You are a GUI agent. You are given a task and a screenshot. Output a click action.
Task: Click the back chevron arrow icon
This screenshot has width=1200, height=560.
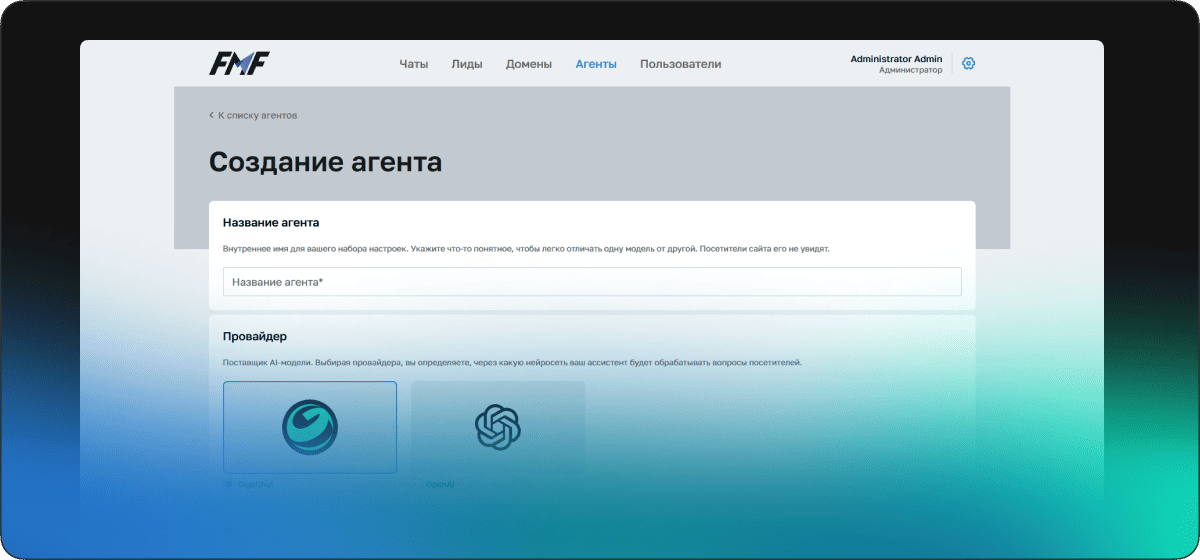[x=211, y=115]
